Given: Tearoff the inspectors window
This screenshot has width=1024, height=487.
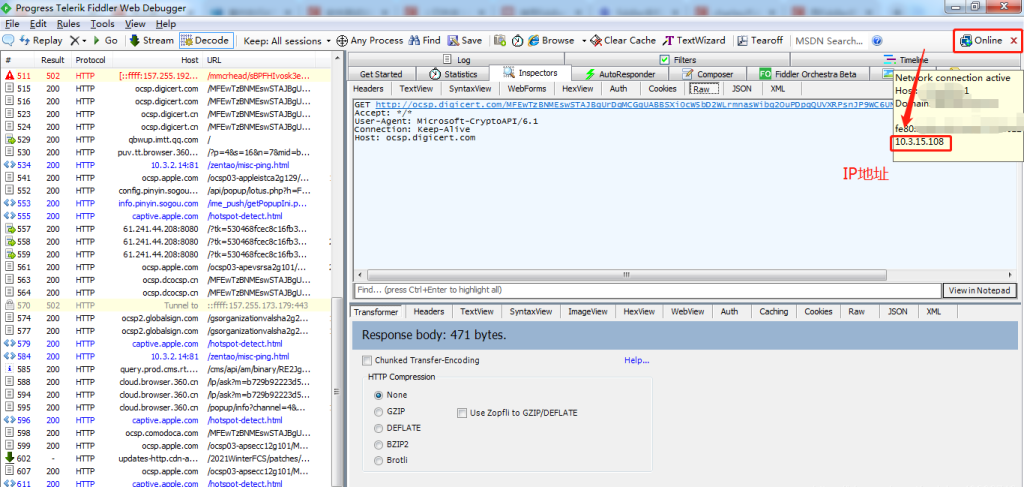Looking at the screenshot, I should [x=760, y=40].
